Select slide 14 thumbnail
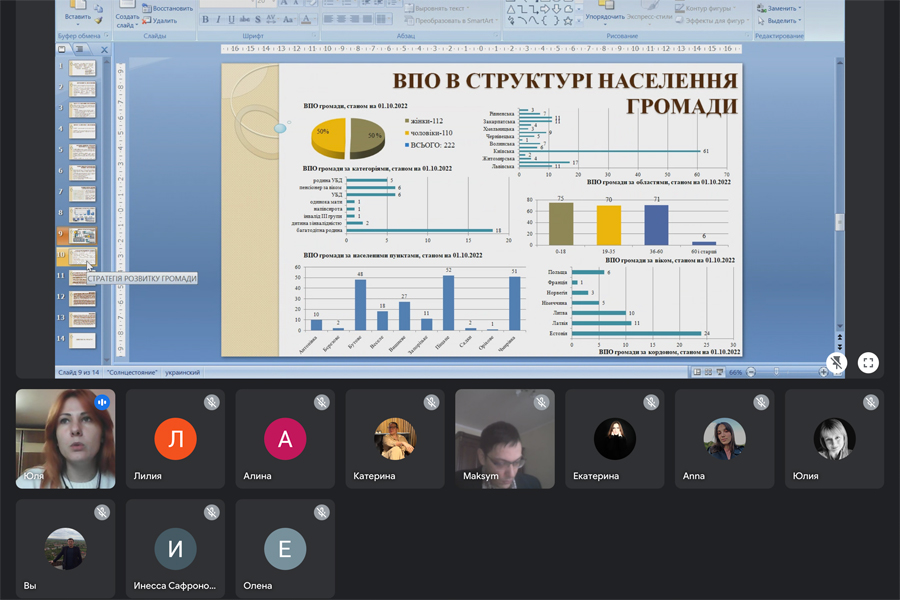The height and width of the screenshot is (600, 900). (x=82, y=340)
